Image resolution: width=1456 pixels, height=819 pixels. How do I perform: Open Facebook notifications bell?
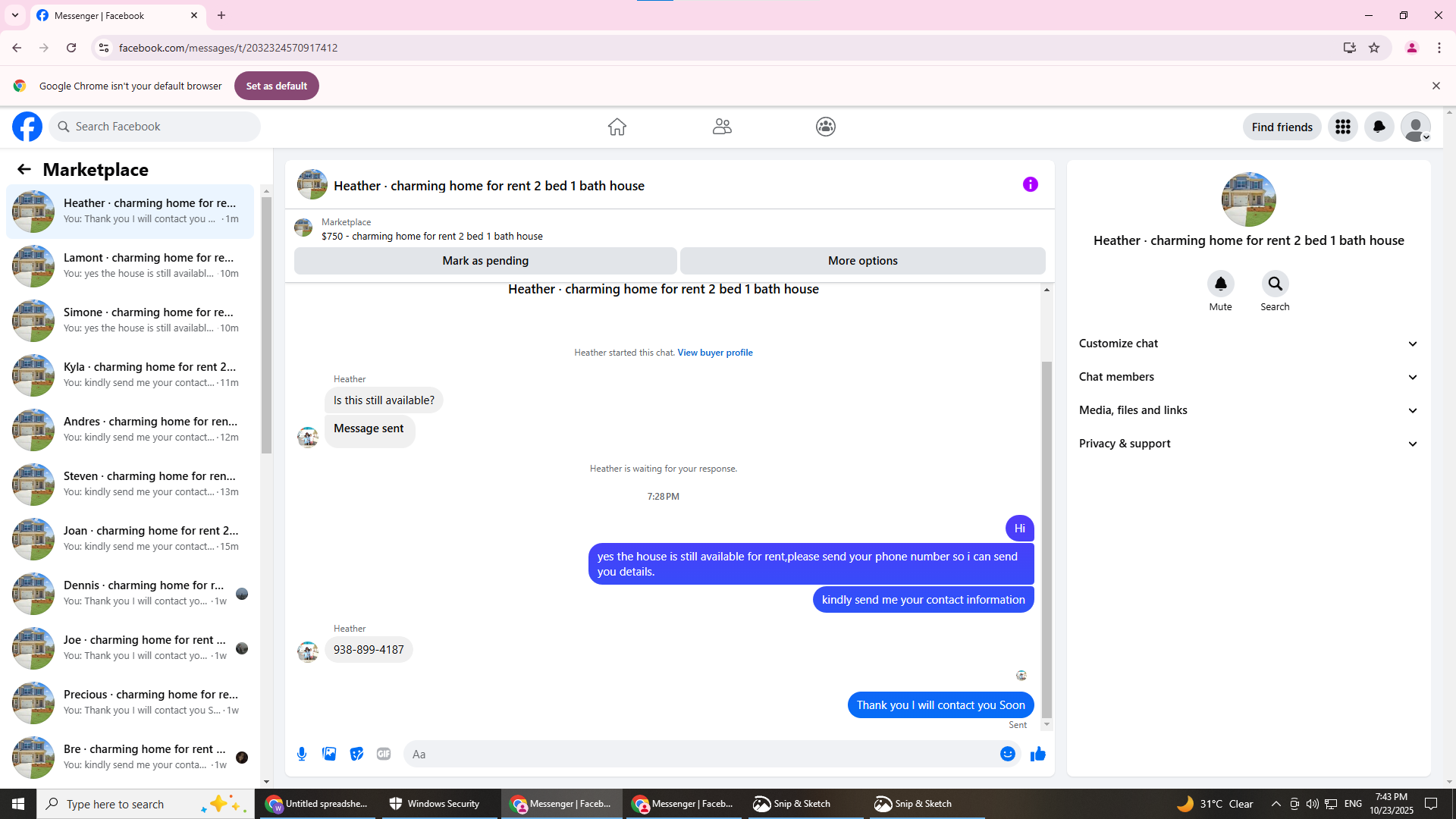coord(1379,127)
